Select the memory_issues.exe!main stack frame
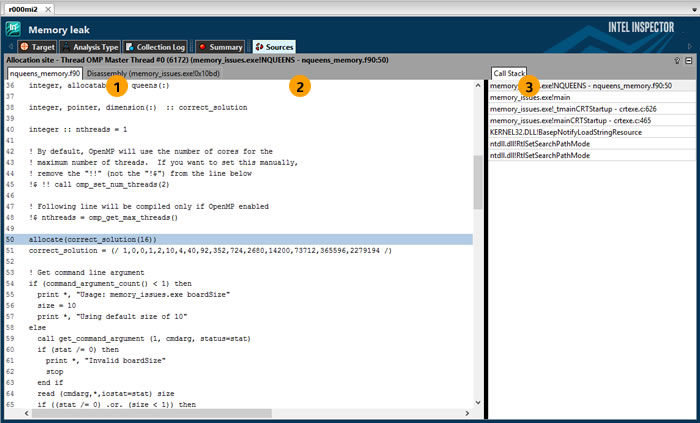Image resolution: width=700 pixels, height=423 pixels. click(529, 97)
